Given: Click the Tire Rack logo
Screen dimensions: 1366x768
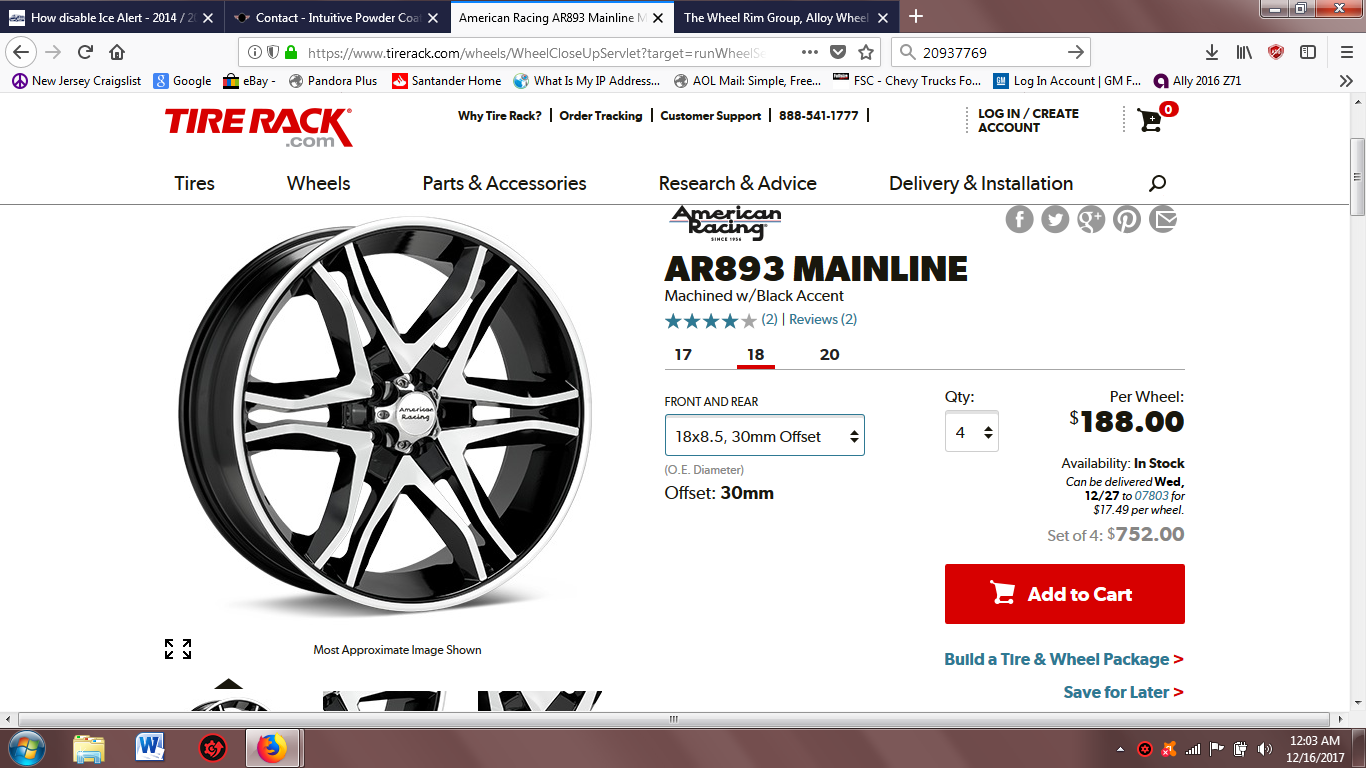Looking at the screenshot, I should click(x=258, y=127).
